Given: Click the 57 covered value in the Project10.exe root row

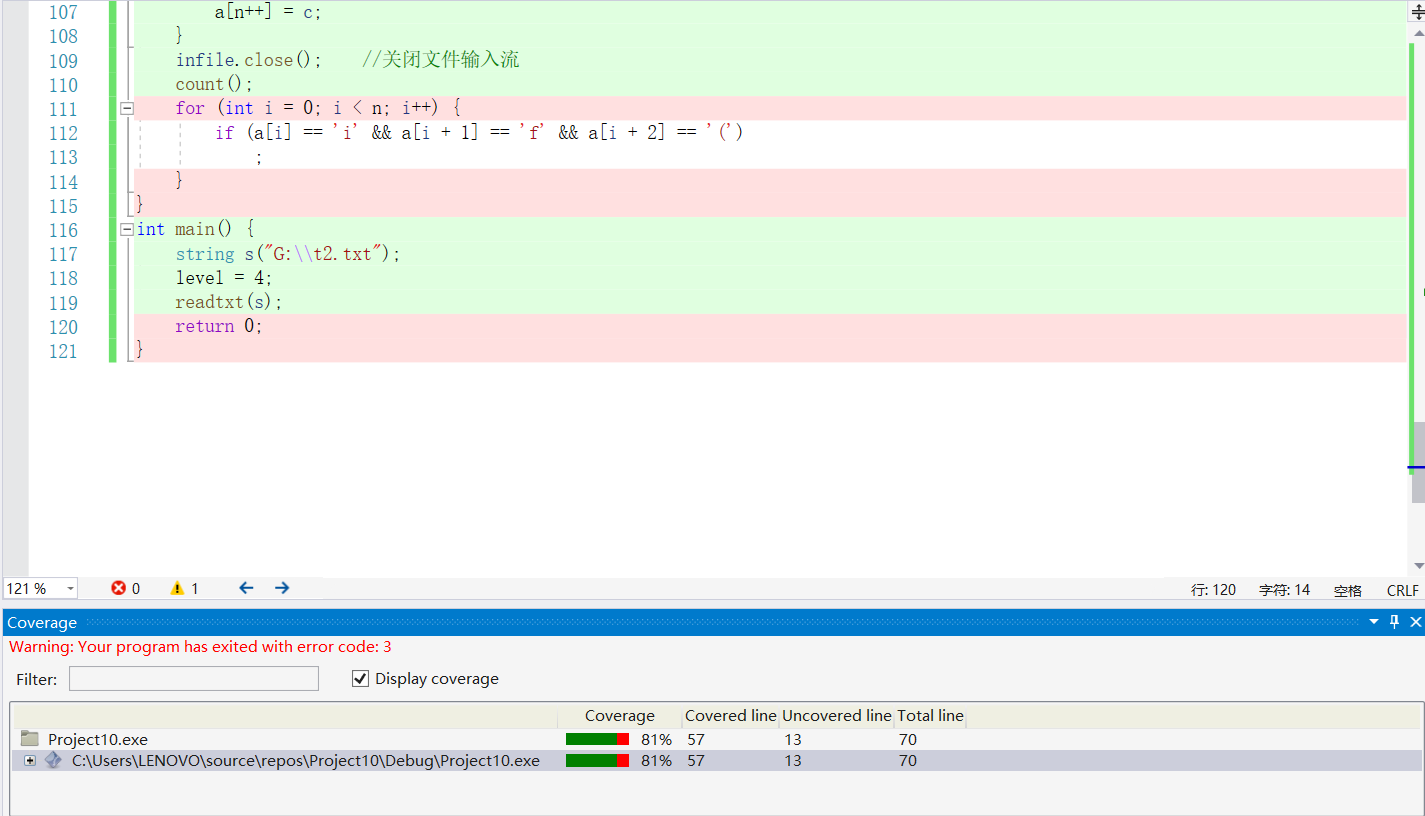Looking at the screenshot, I should (x=696, y=740).
